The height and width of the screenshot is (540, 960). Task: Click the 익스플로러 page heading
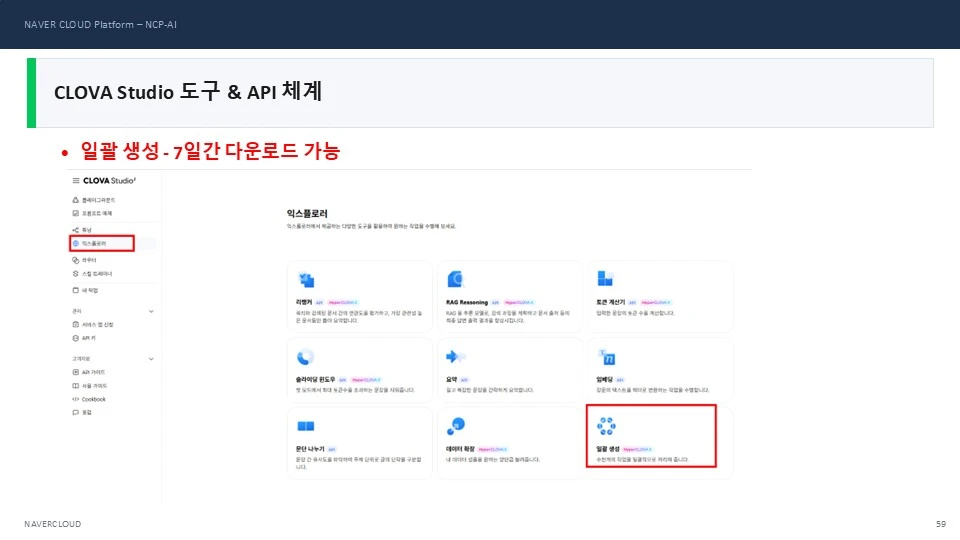click(307, 214)
